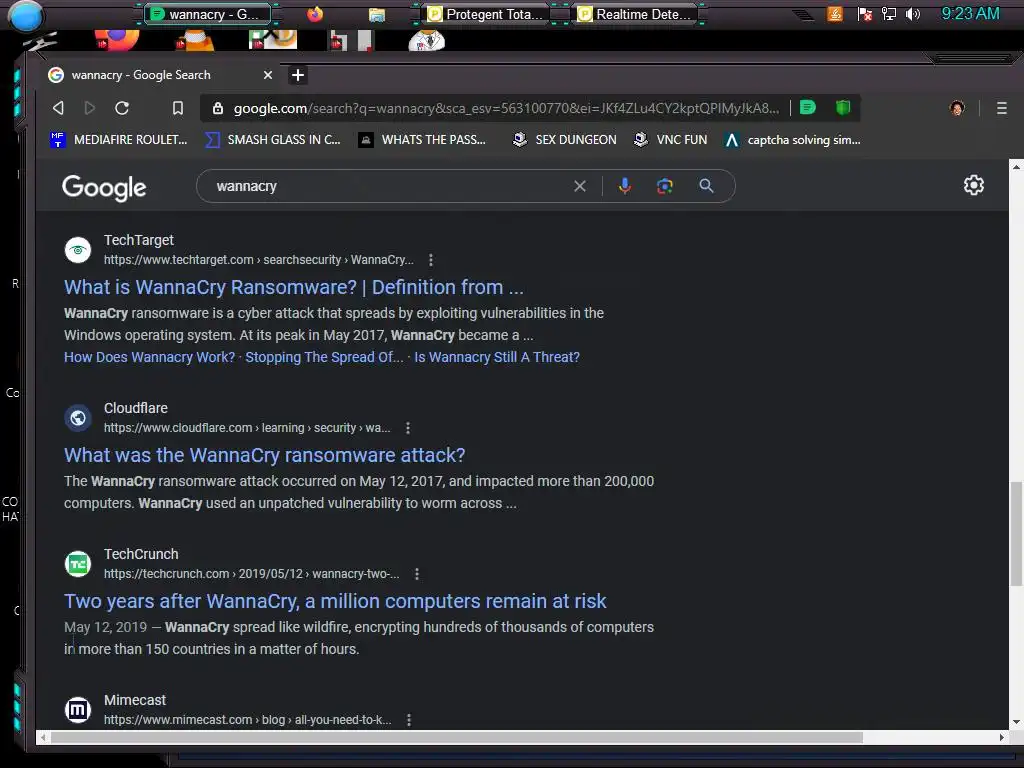
Task: Open 'Stopping The Spread Of...' sitelink
Action: click(324, 357)
